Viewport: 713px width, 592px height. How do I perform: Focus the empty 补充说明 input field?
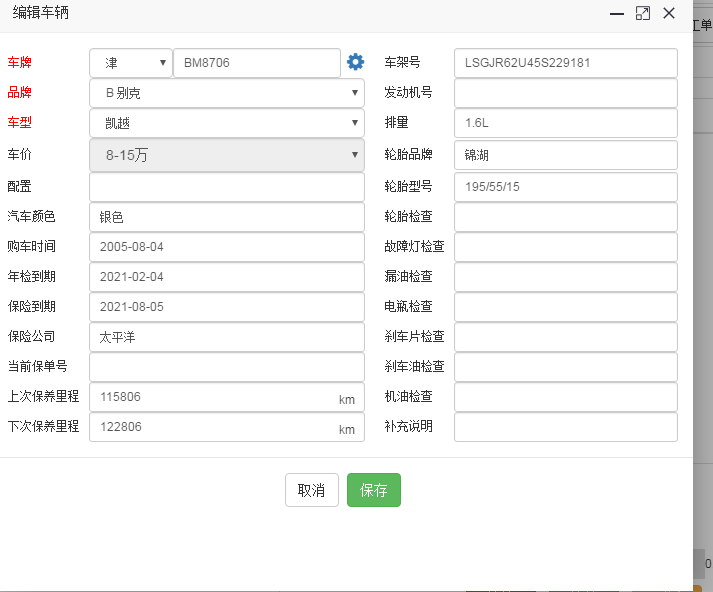[x=565, y=427]
